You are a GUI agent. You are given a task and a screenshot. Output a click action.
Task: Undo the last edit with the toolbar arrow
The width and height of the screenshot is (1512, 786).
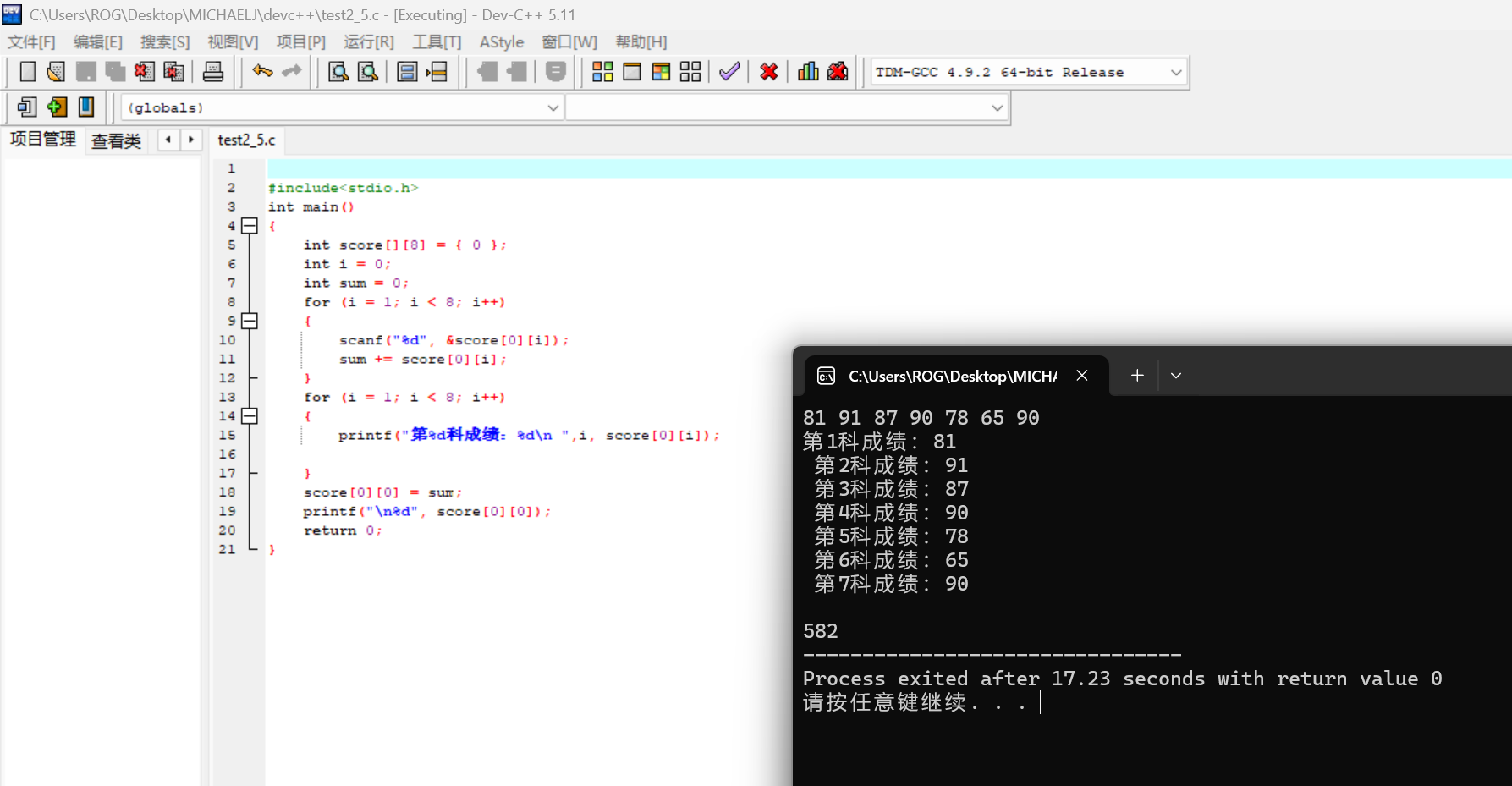click(x=262, y=72)
